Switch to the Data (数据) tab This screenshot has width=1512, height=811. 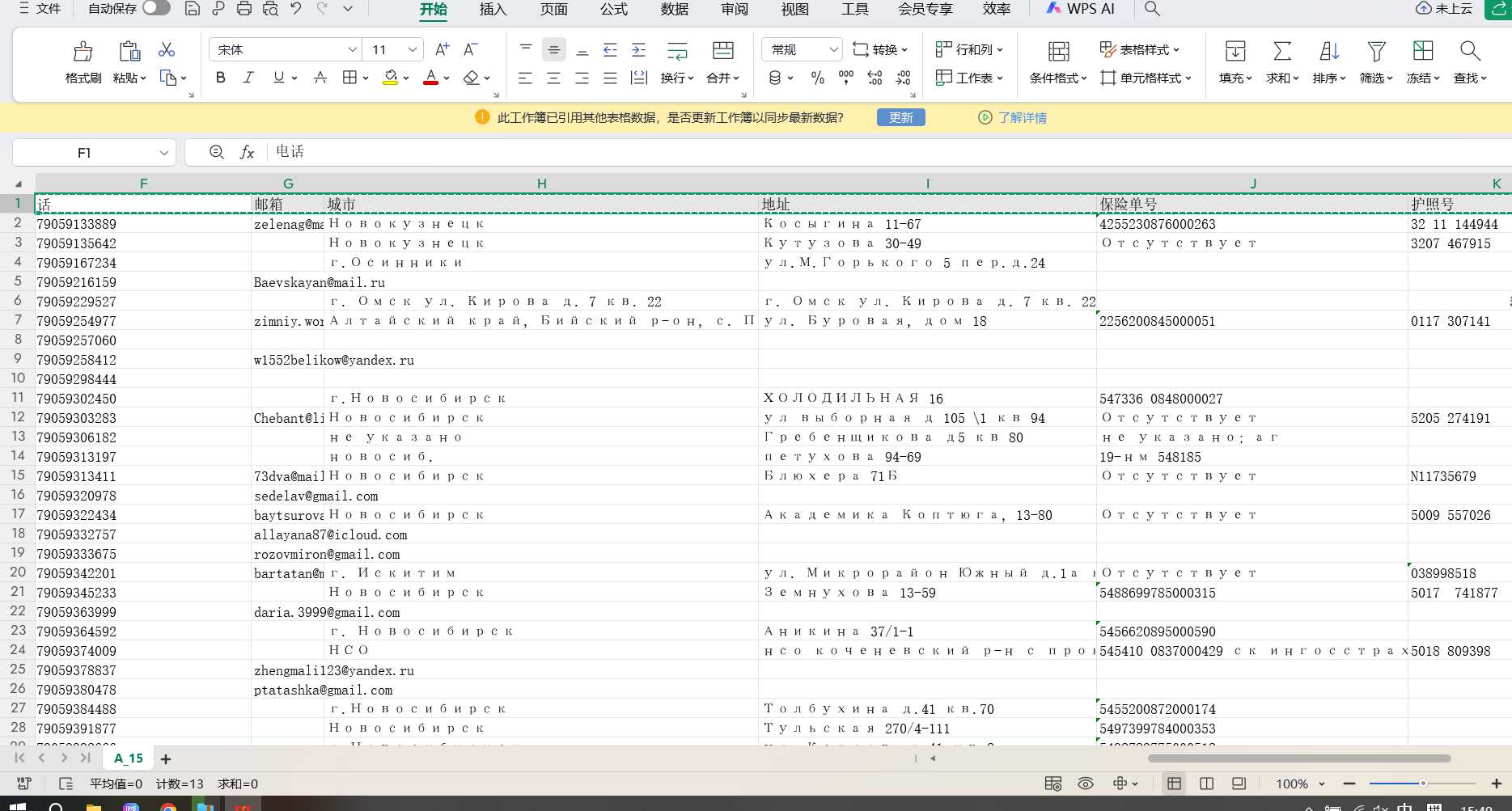[675, 9]
